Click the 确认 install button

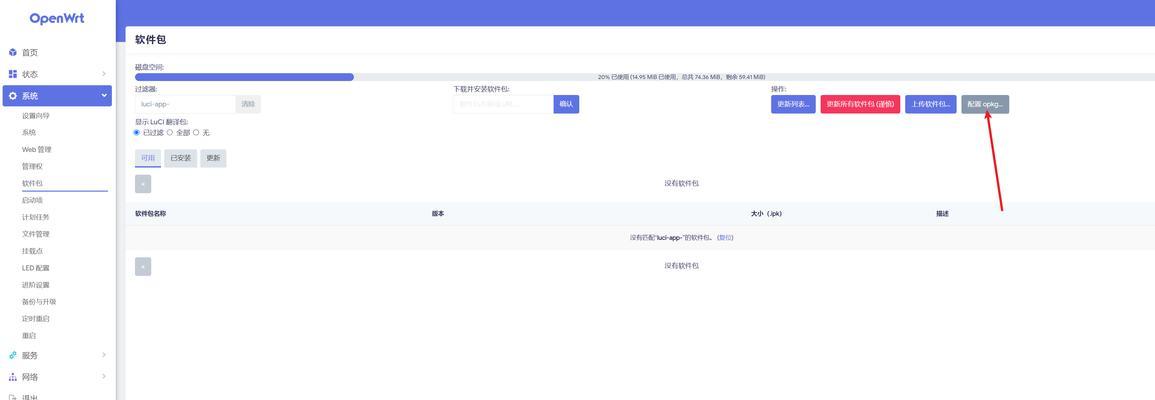click(566, 104)
